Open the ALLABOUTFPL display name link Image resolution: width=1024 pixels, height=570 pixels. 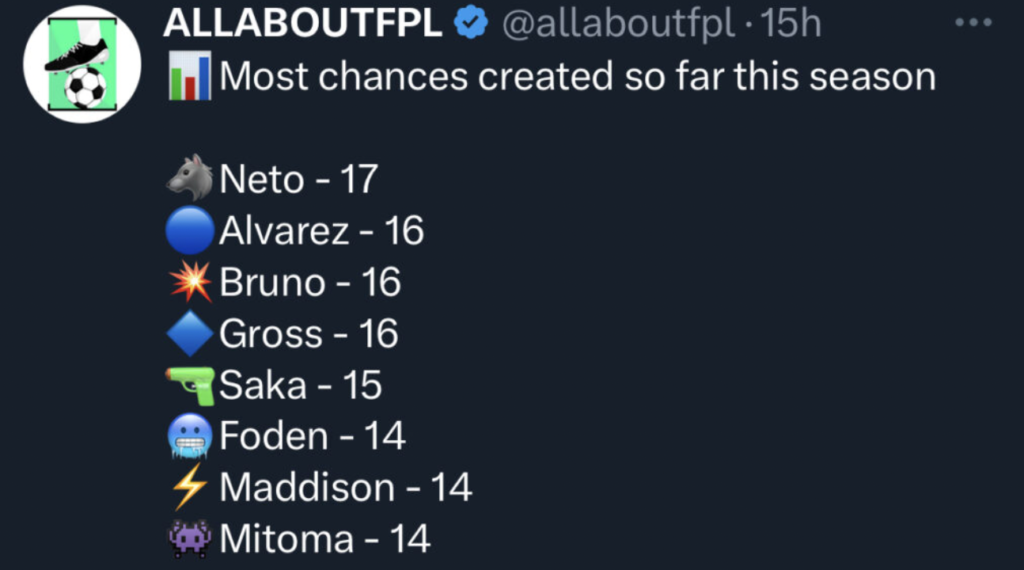point(302,25)
